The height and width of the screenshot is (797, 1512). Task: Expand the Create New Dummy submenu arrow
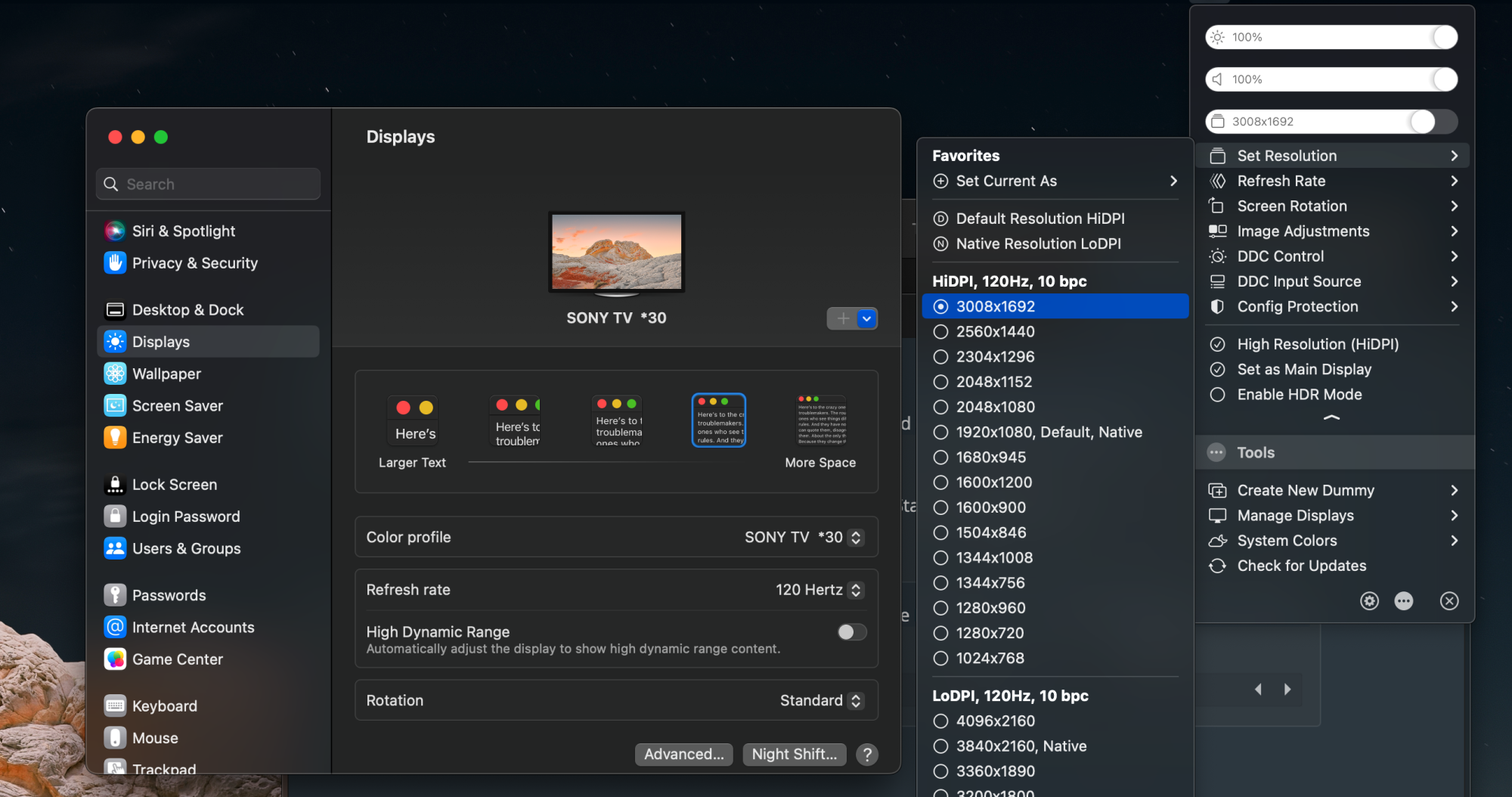1455,490
